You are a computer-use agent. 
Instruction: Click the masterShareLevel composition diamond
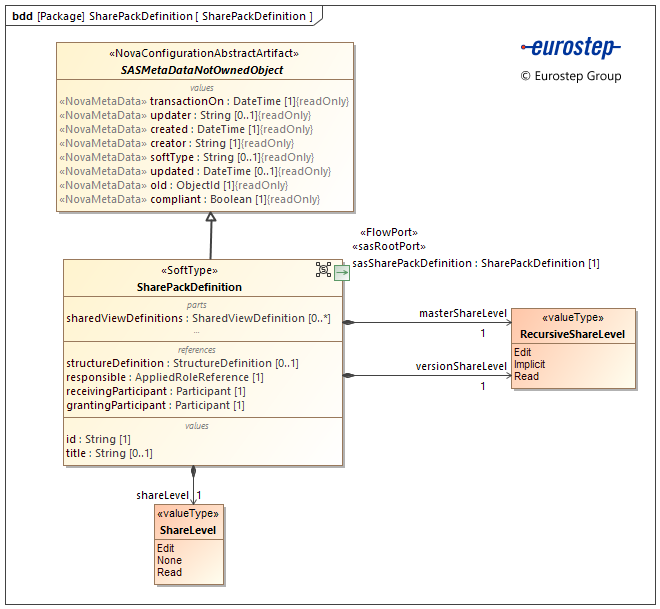(349, 322)
